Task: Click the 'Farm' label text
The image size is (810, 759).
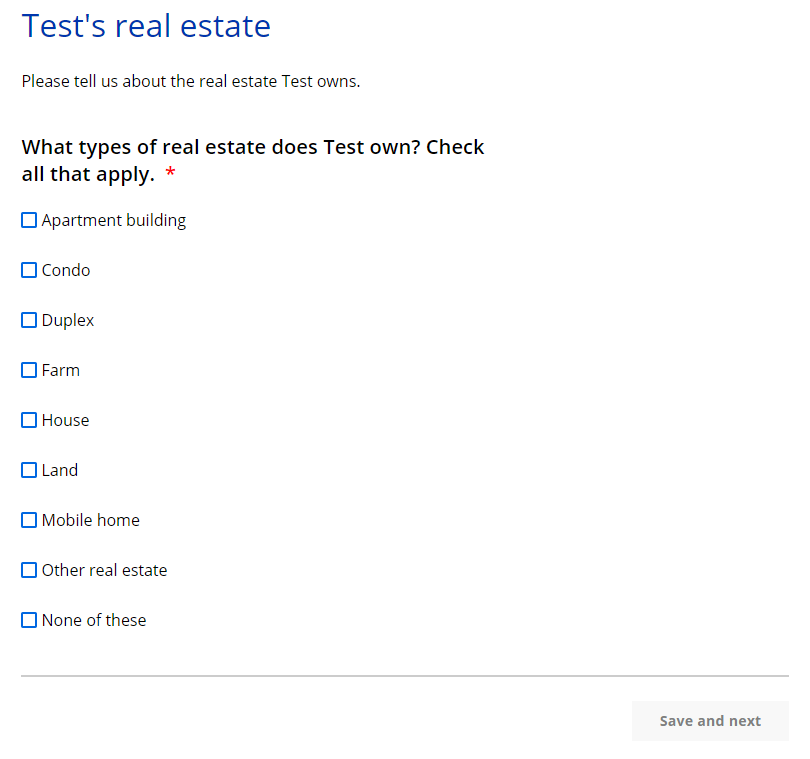Action: pyautogui.click(x=61, y=370)
